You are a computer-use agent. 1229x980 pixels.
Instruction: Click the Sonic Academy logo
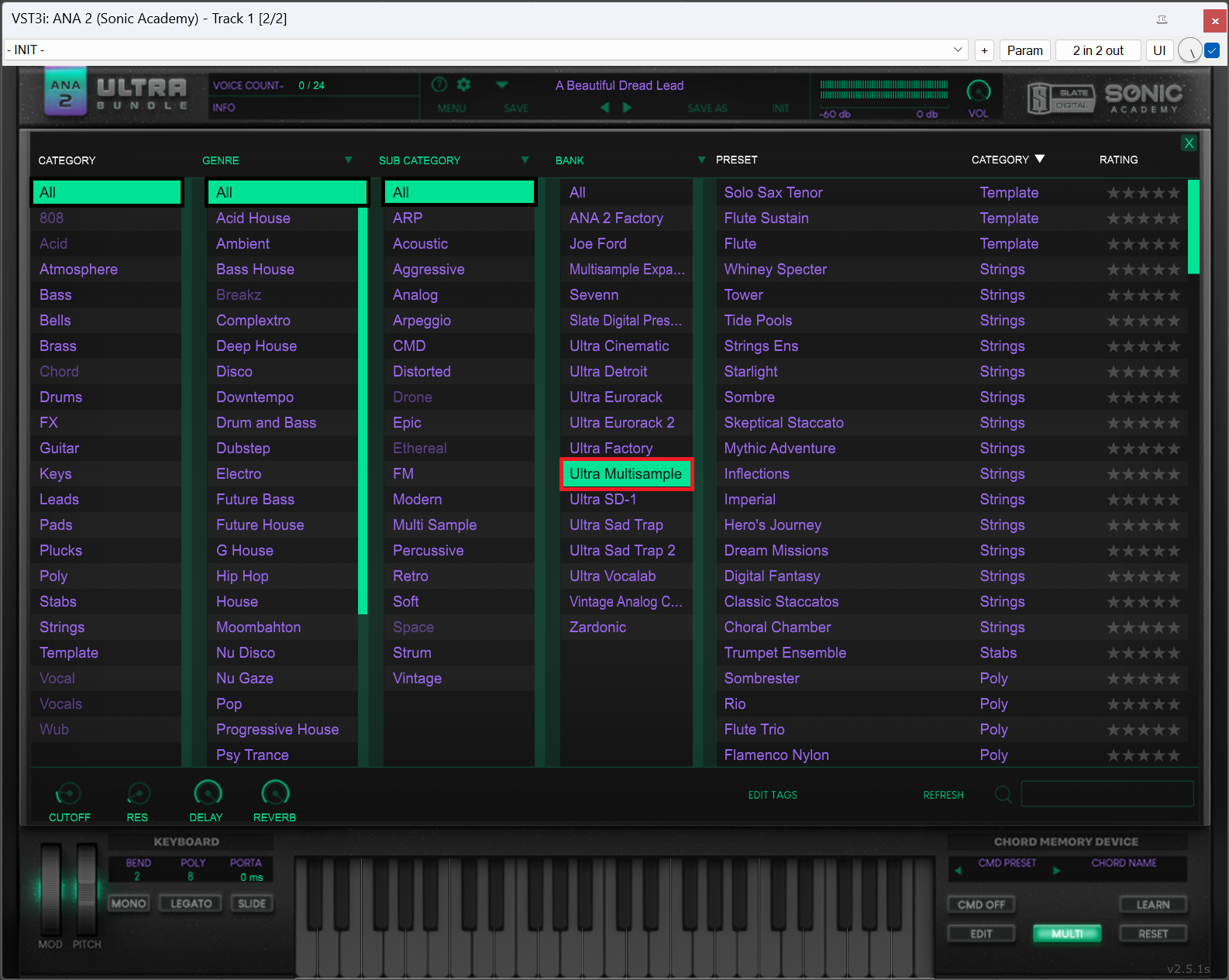[1143, 98]
